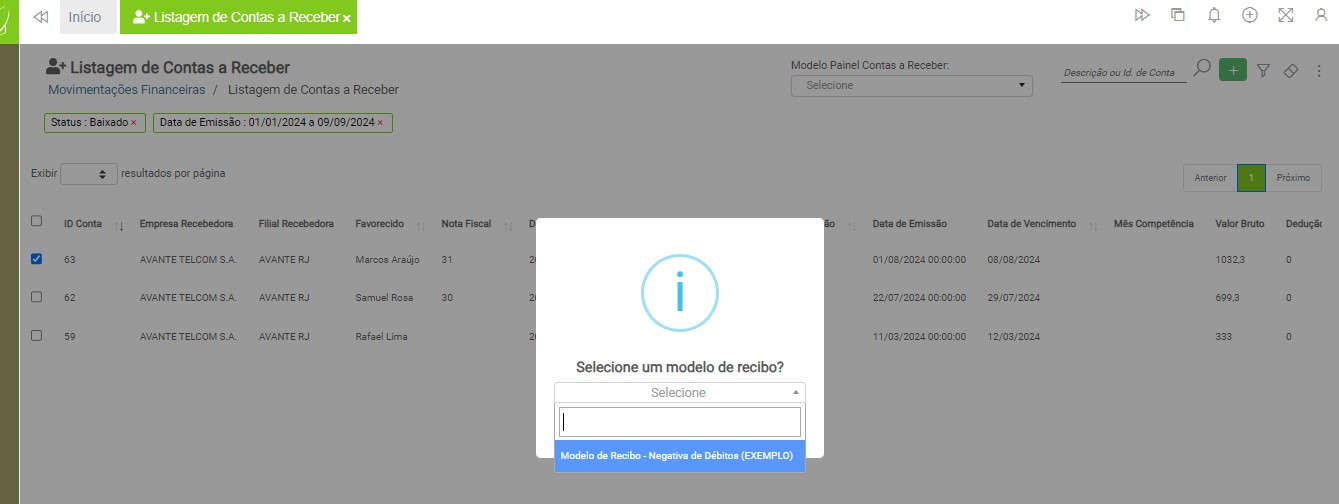Tick the select-all checkbox in table header
This screenshot has height=504, width=1339.
[37, 221]
